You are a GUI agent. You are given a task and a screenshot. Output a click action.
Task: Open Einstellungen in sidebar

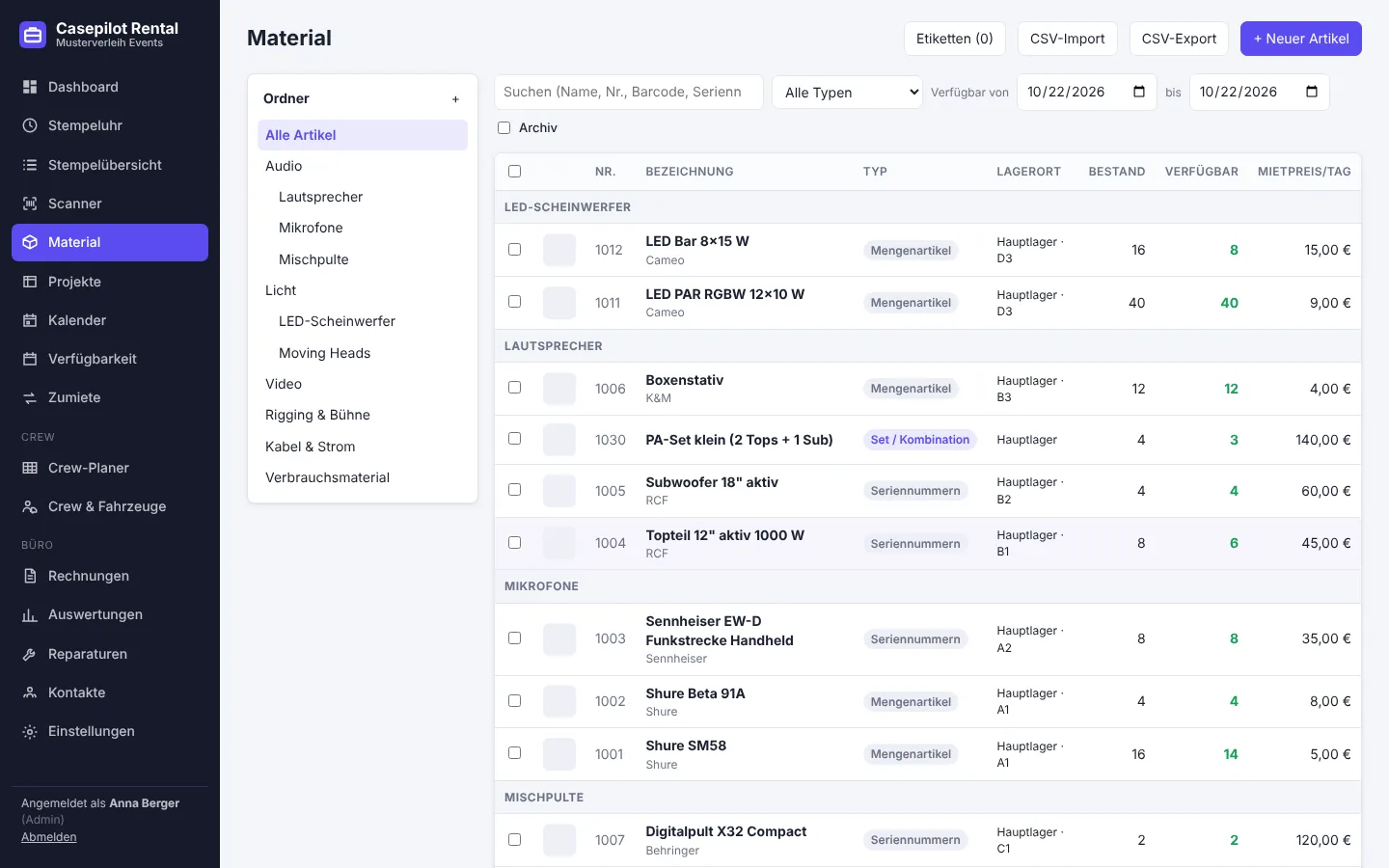point(110,731)
